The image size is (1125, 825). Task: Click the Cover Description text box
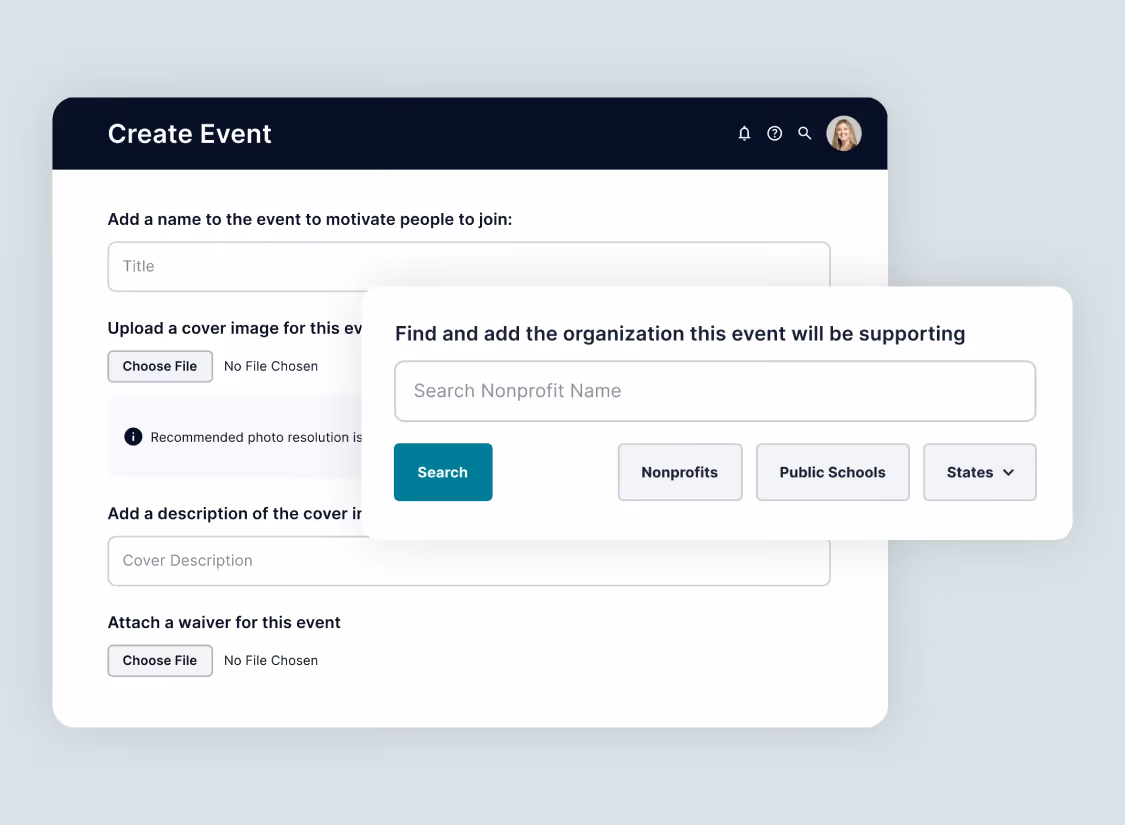250,561
